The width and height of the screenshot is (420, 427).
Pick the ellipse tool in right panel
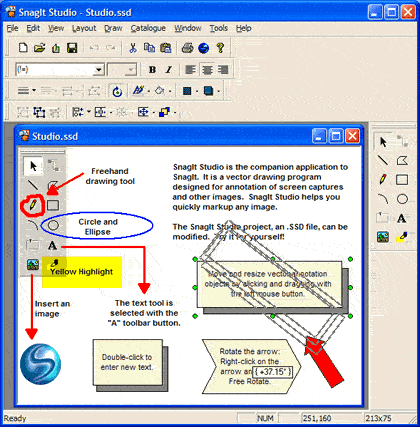[402, 199]
